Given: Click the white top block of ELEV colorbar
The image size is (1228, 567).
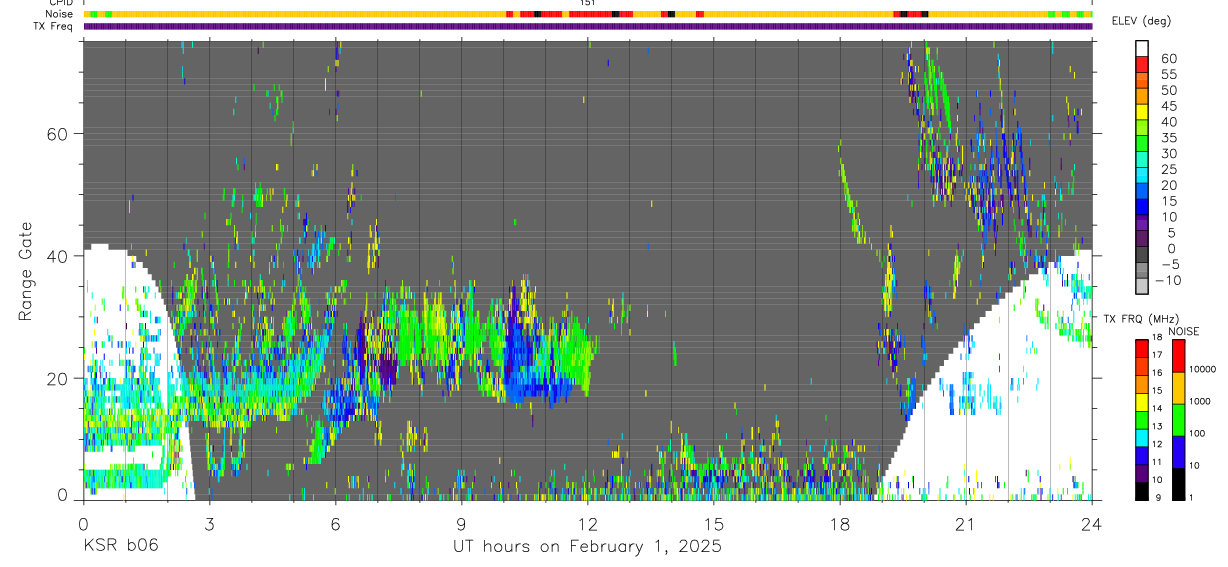Looking at the screenshot, I should [x=1143, y=48].
